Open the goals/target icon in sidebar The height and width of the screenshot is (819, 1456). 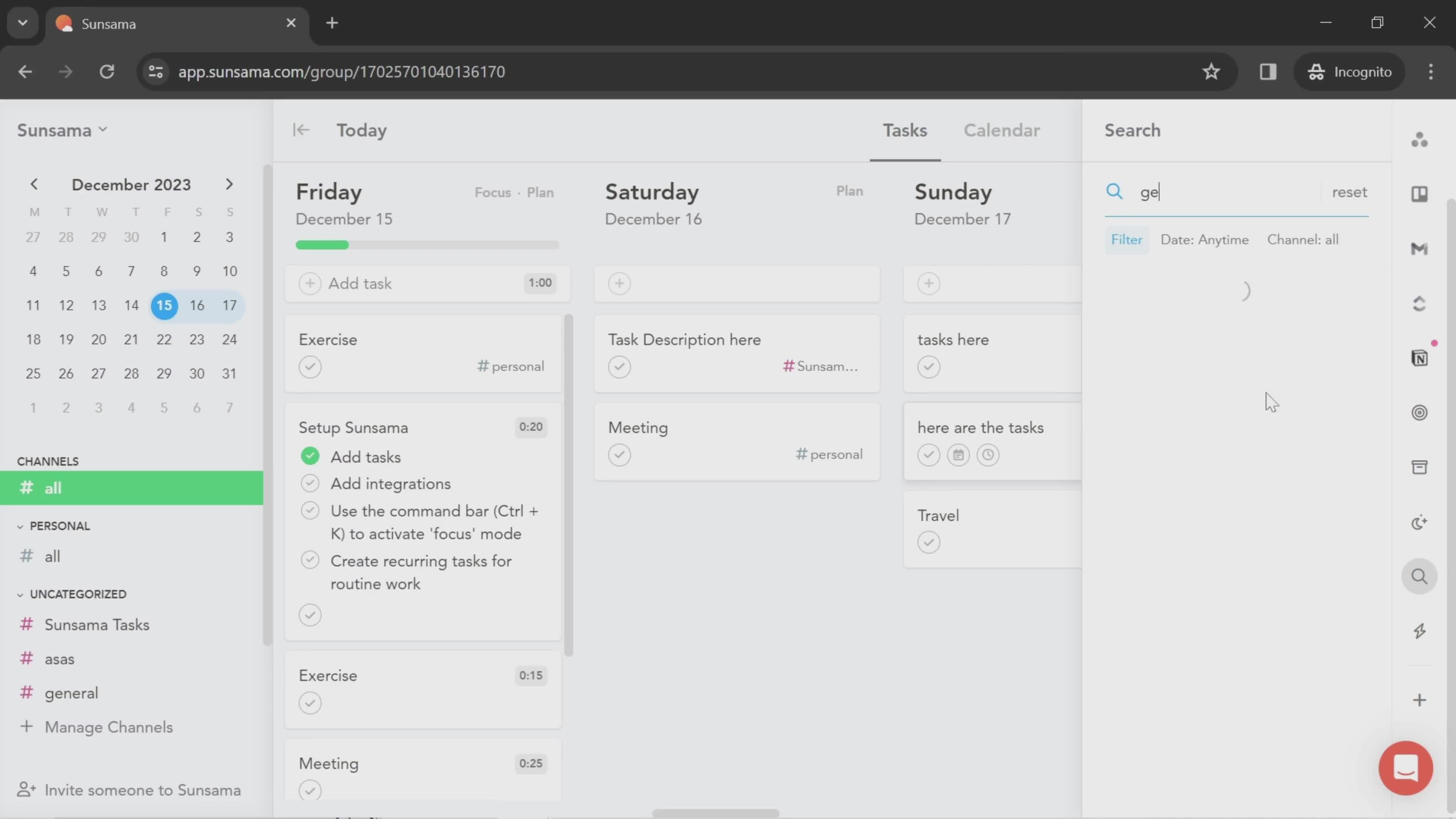1421,412
